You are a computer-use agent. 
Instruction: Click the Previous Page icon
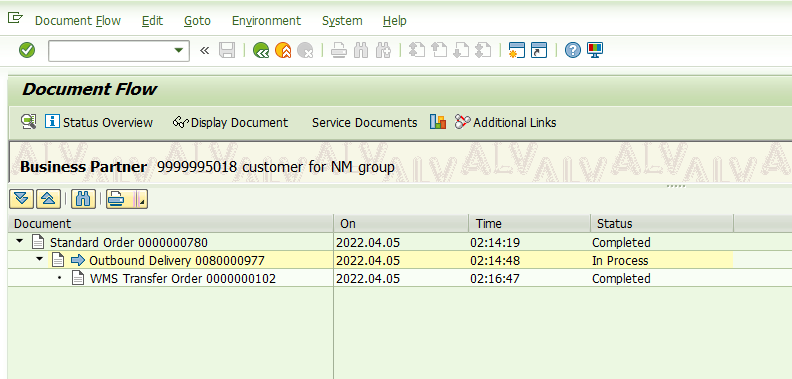pos(439,51)
